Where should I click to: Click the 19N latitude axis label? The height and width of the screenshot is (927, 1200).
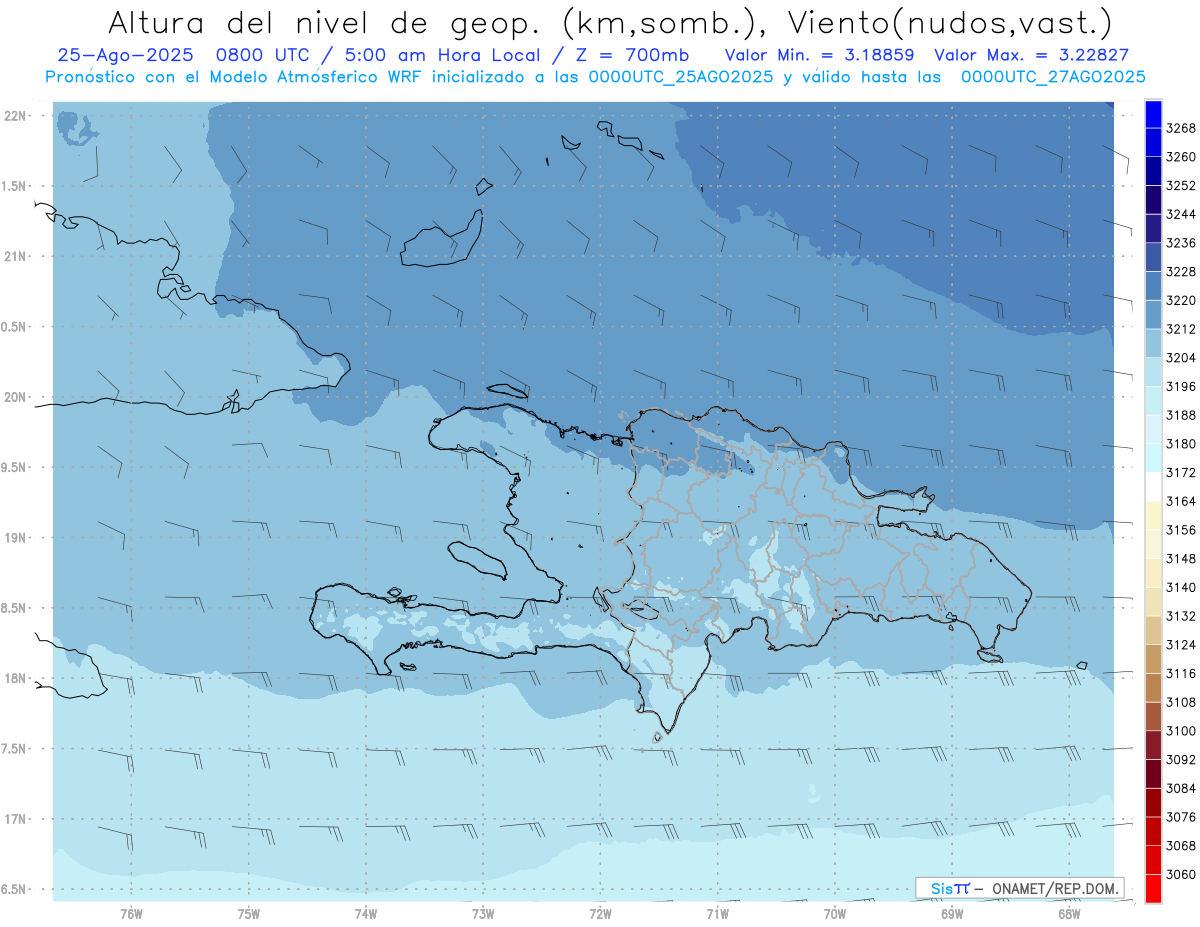click(x=14, y=538)
